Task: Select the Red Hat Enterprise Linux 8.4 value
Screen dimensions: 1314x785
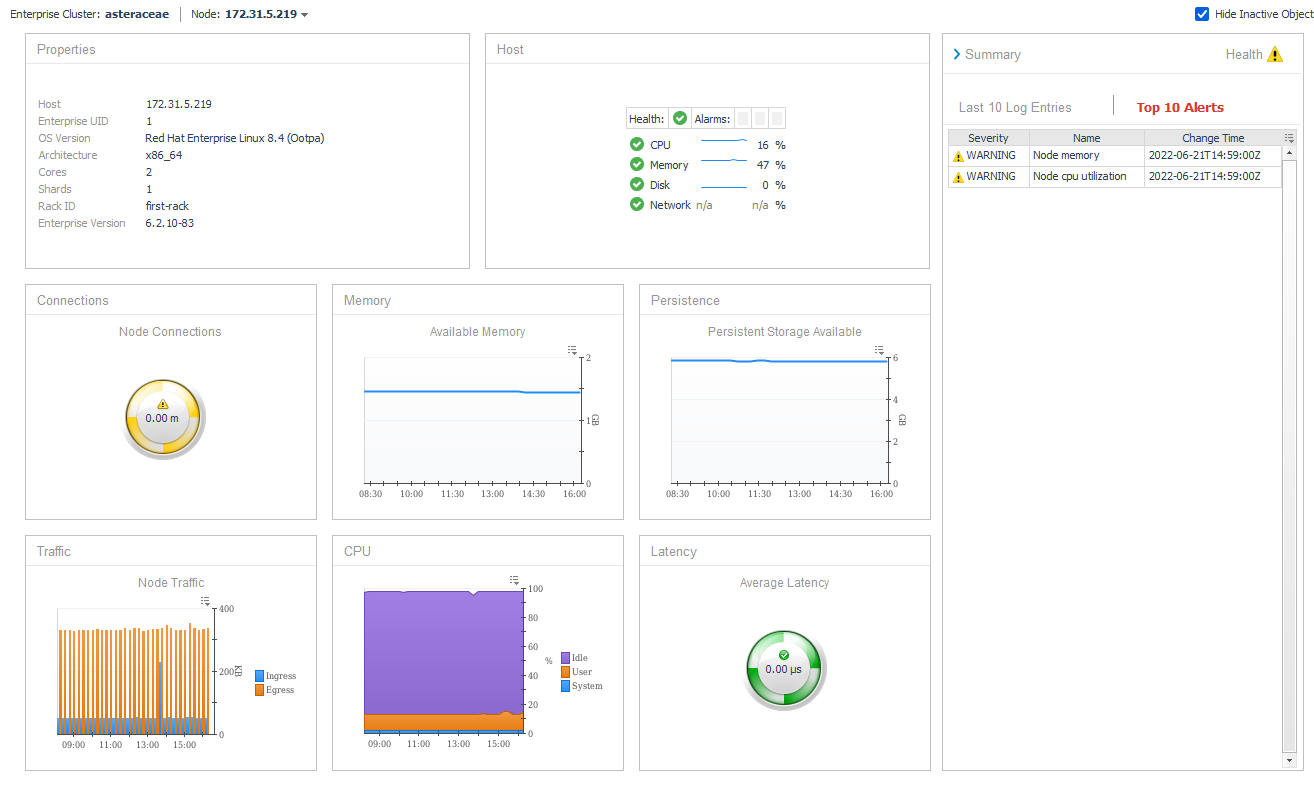Action: click(235, 138)
